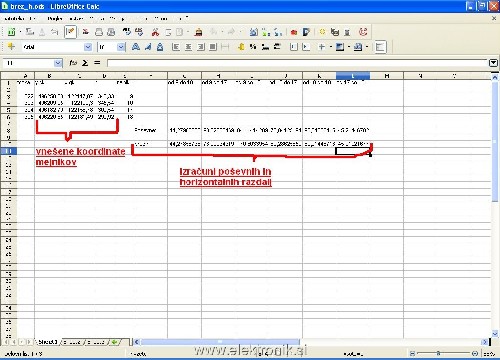
Task: Click inside the formula input line
Action: (298, 63)
